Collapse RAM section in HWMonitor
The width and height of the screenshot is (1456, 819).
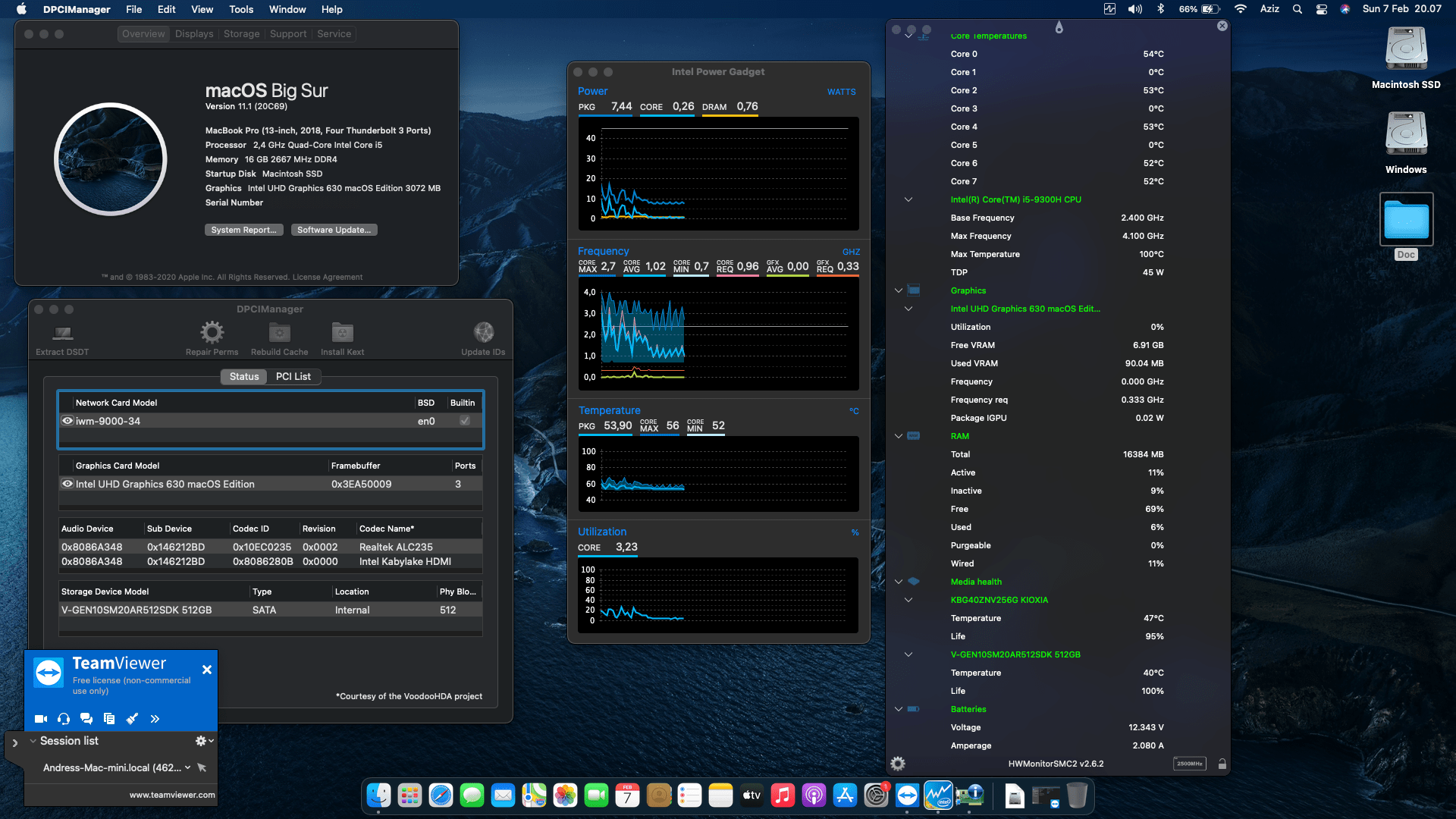(899, 436)
